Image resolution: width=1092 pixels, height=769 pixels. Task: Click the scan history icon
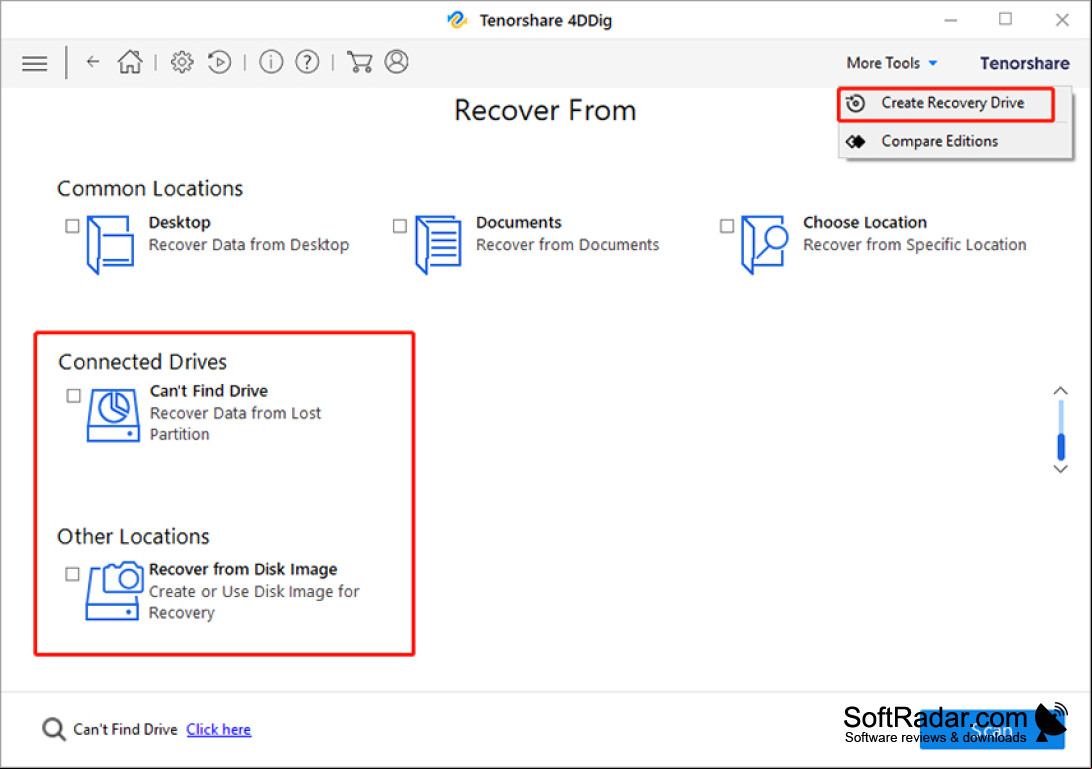(219, 62)
